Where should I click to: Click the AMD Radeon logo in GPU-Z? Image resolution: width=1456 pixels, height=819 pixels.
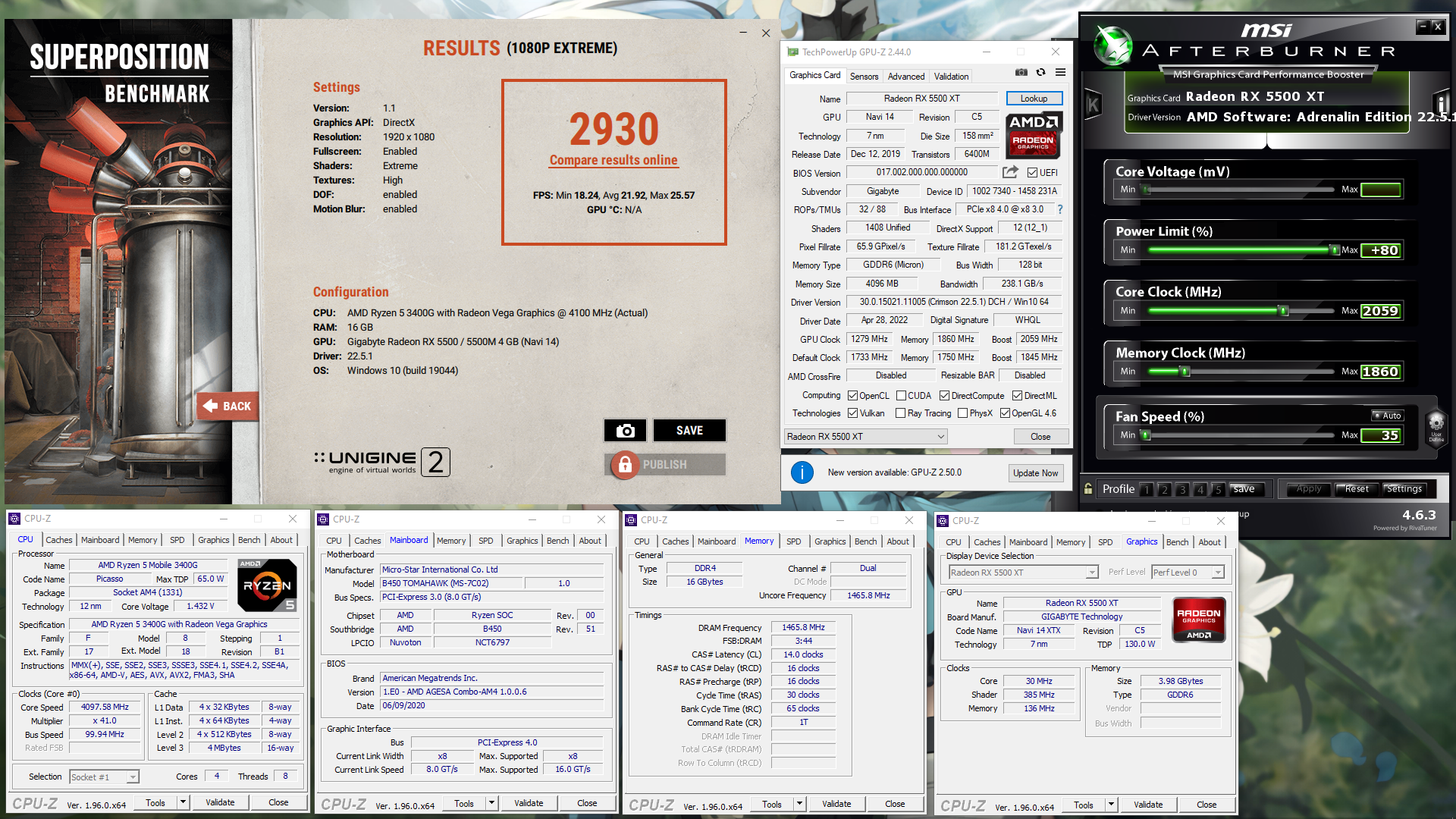[x=1034, y=134]
